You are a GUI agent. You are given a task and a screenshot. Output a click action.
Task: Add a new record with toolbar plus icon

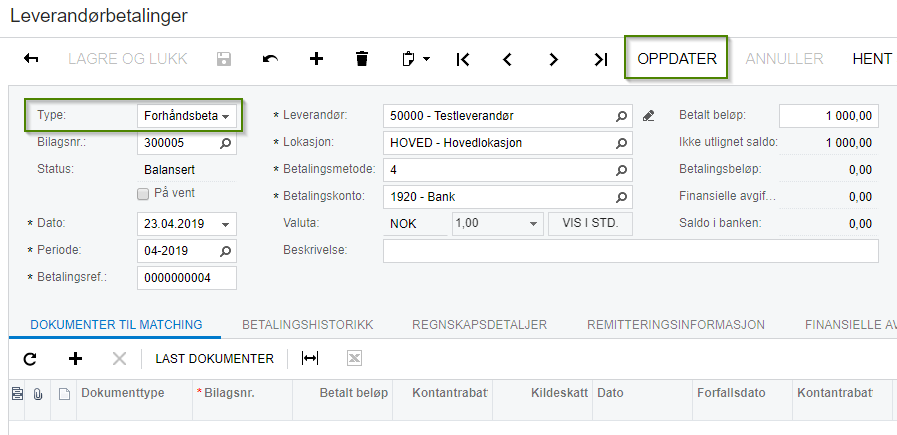[x=316, y=58]
